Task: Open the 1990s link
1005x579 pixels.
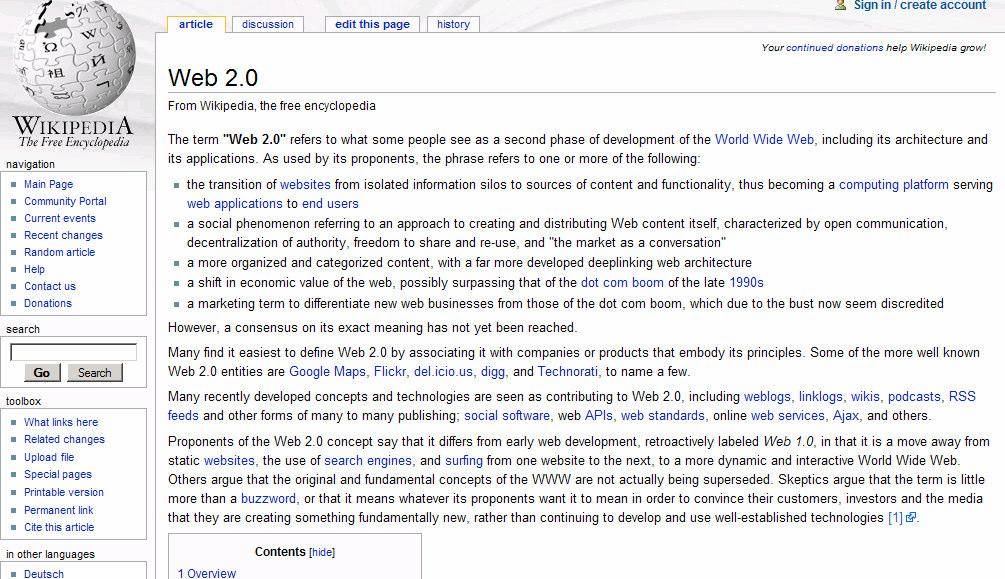Action: click(x=747, y=283)
